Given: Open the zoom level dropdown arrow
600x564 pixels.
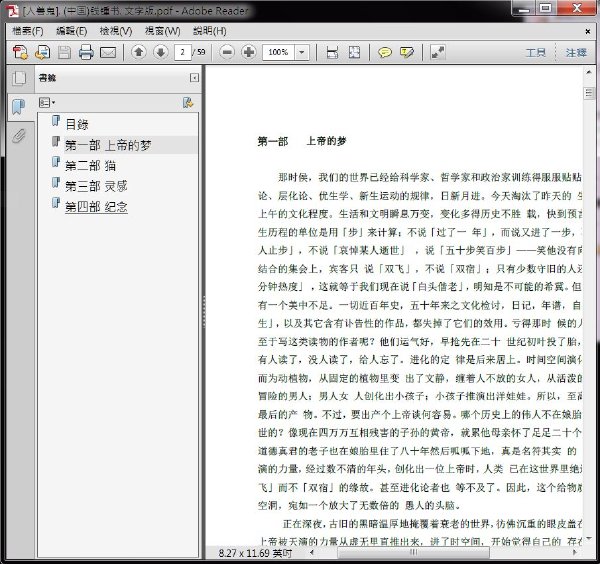Looking at the screenshot, I should (x=302, y=52).
